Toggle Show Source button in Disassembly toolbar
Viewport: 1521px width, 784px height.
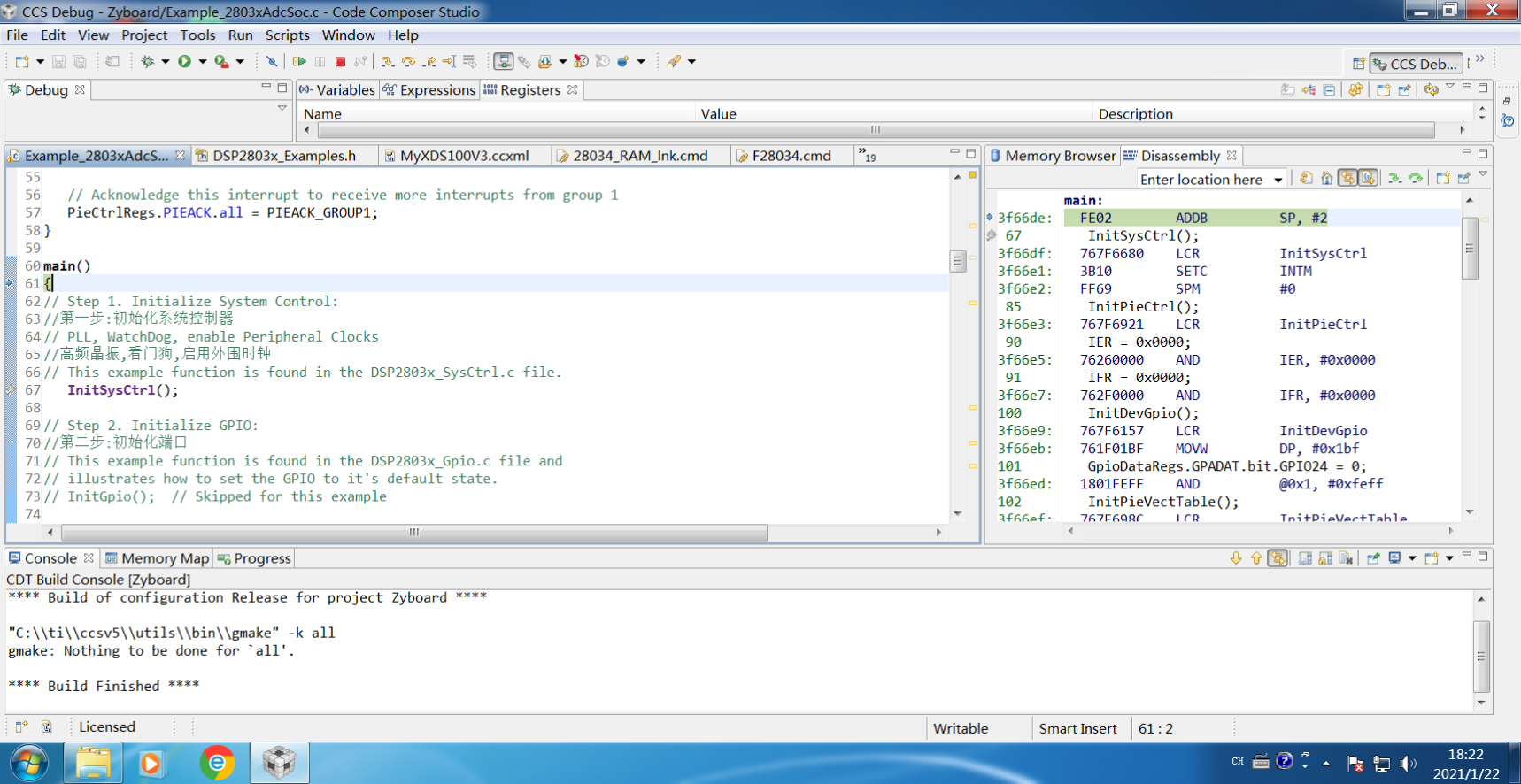[1368, 179]
